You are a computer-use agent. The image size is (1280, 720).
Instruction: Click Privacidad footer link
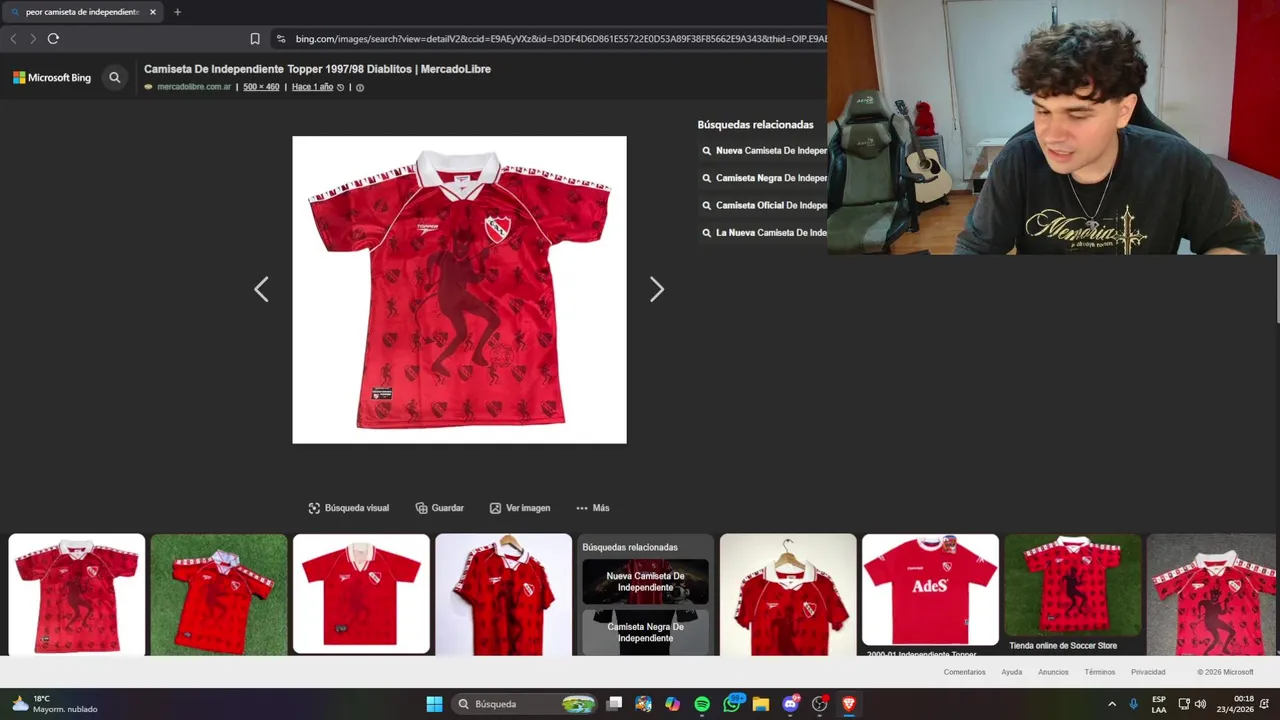1148,672
